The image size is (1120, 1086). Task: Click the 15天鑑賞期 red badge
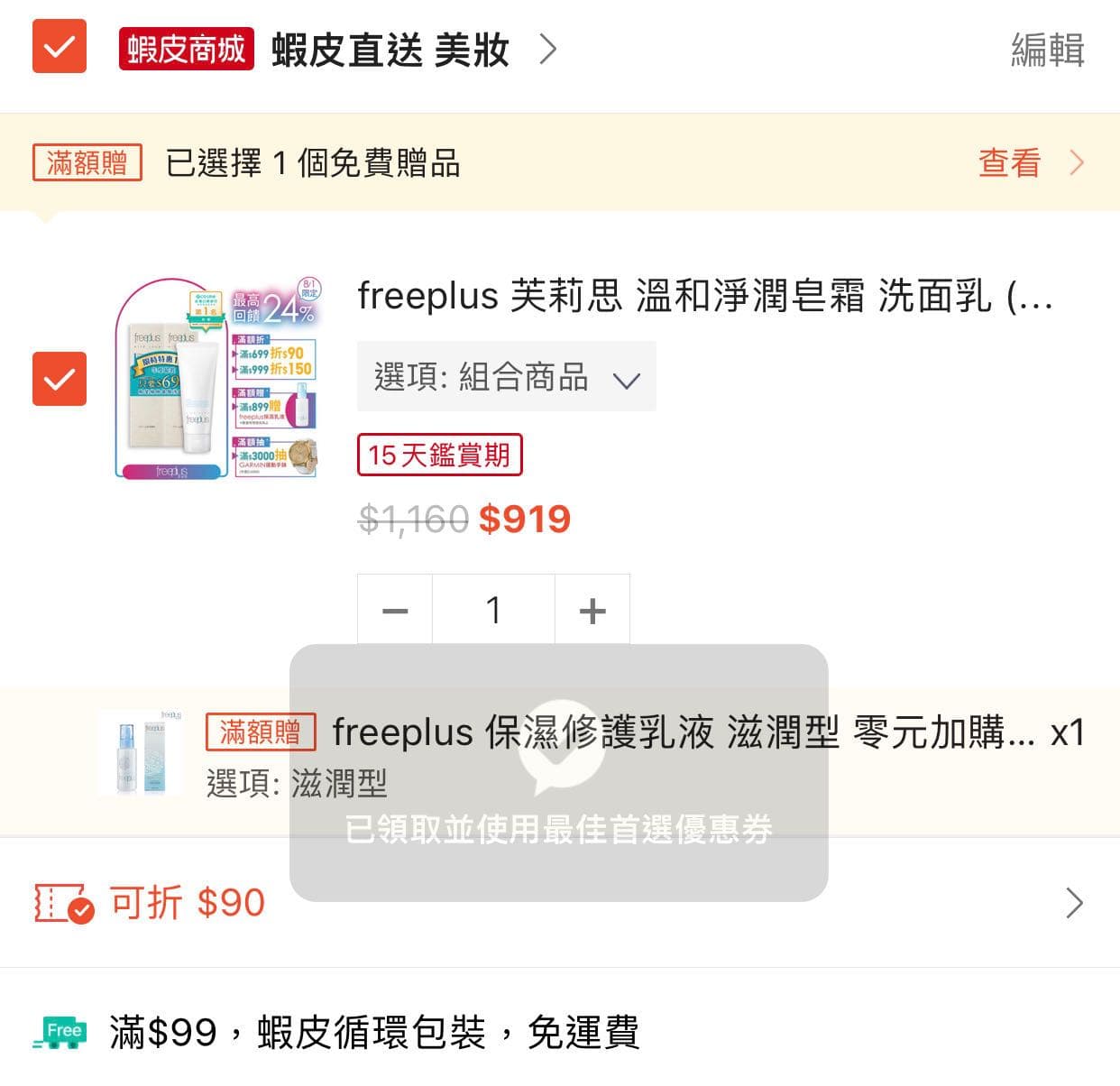440,456
